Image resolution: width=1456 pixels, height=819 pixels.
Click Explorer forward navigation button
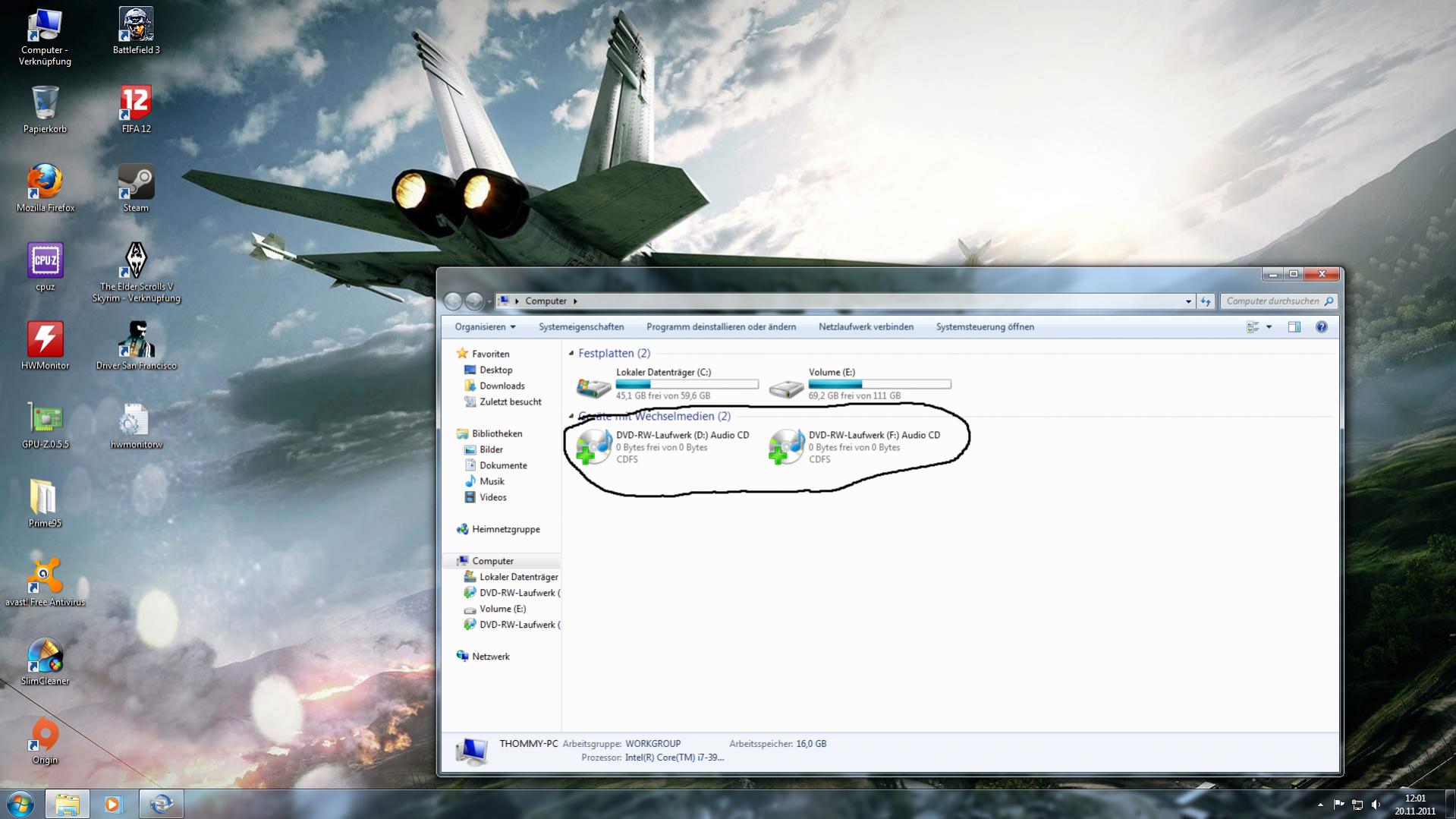[474, 301]
